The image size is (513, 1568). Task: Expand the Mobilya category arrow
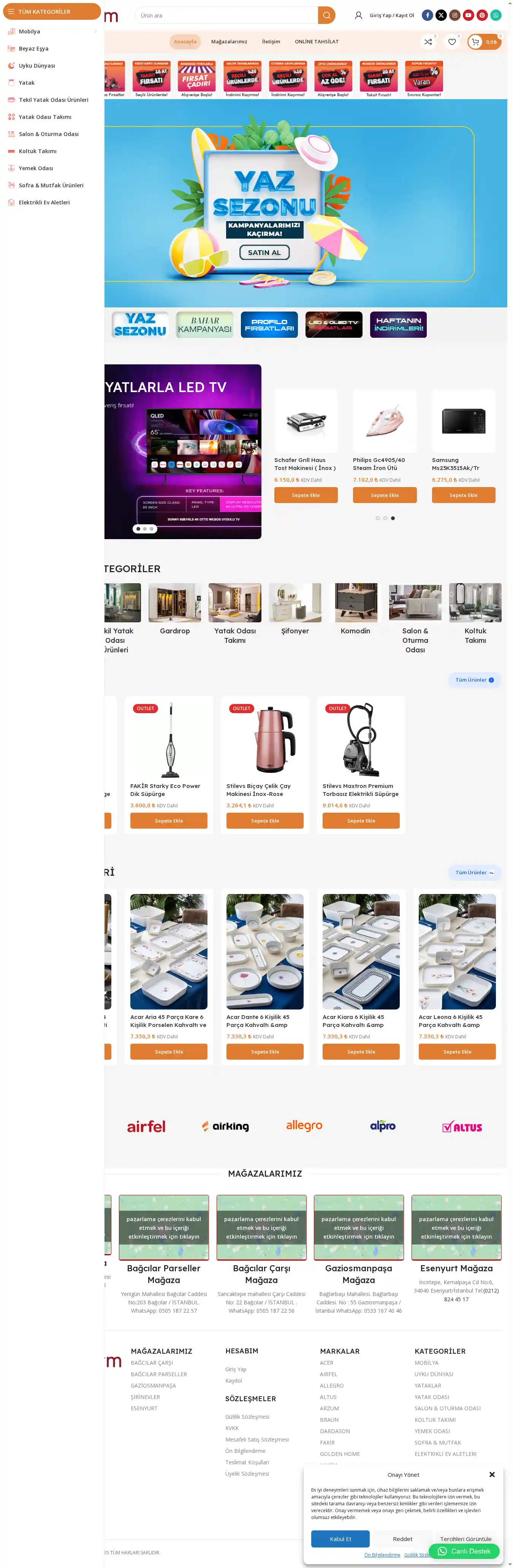click(95, 32)
